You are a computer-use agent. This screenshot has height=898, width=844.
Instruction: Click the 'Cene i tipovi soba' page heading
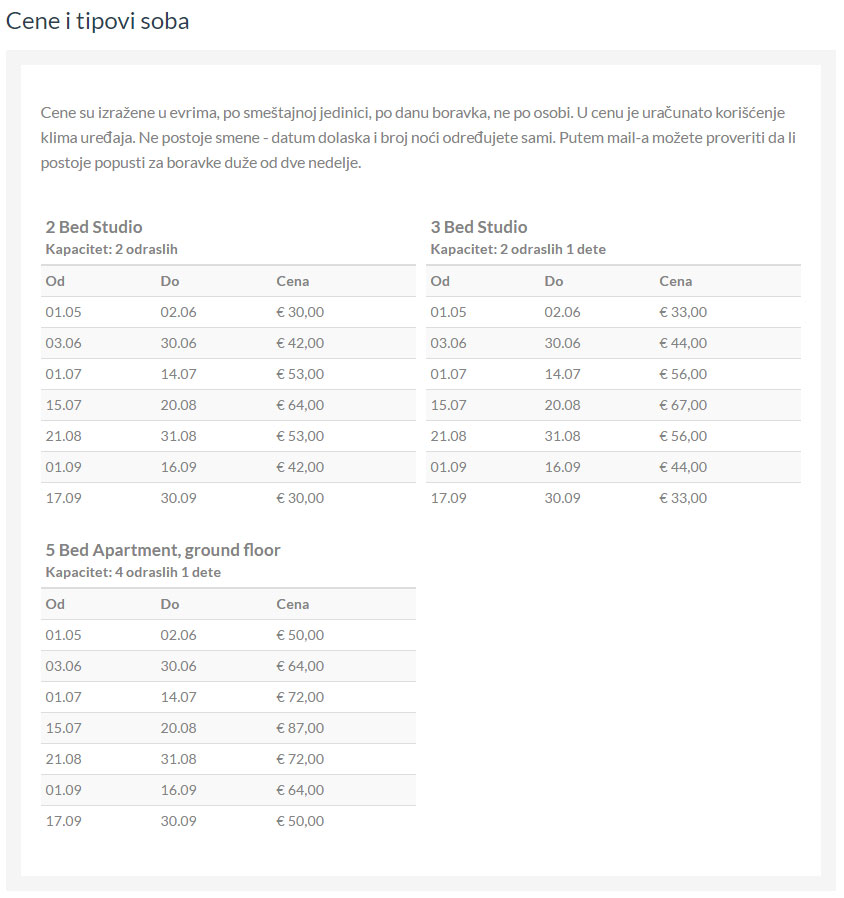97,21
